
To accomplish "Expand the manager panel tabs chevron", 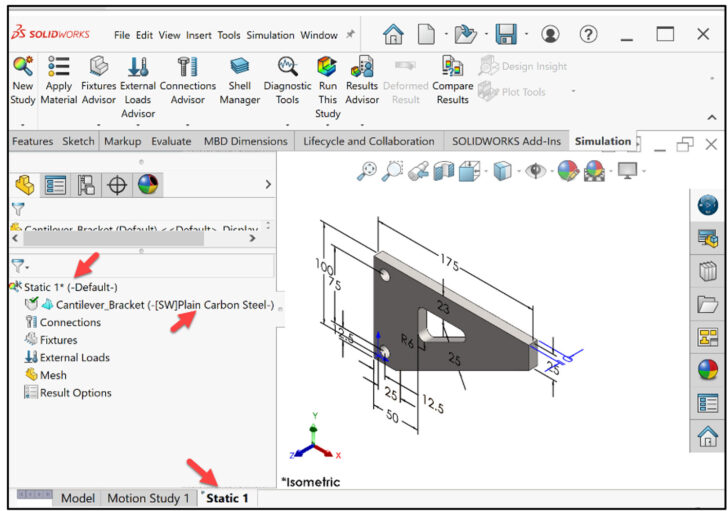I will click(x=267, y=184).
